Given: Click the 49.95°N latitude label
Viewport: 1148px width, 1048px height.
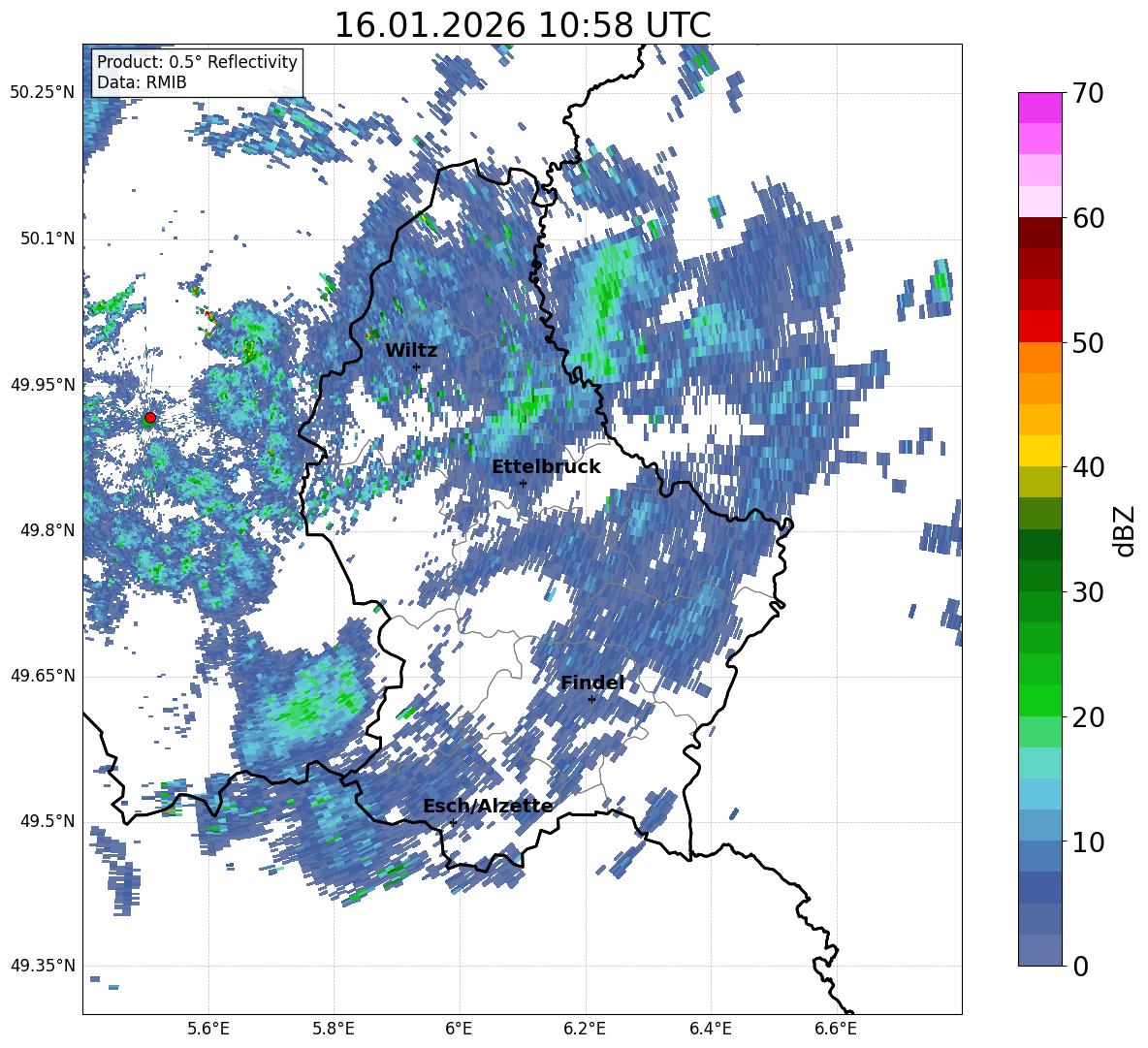Looking at the screenshot, I should pyautogui.click(x=43, y=384).
